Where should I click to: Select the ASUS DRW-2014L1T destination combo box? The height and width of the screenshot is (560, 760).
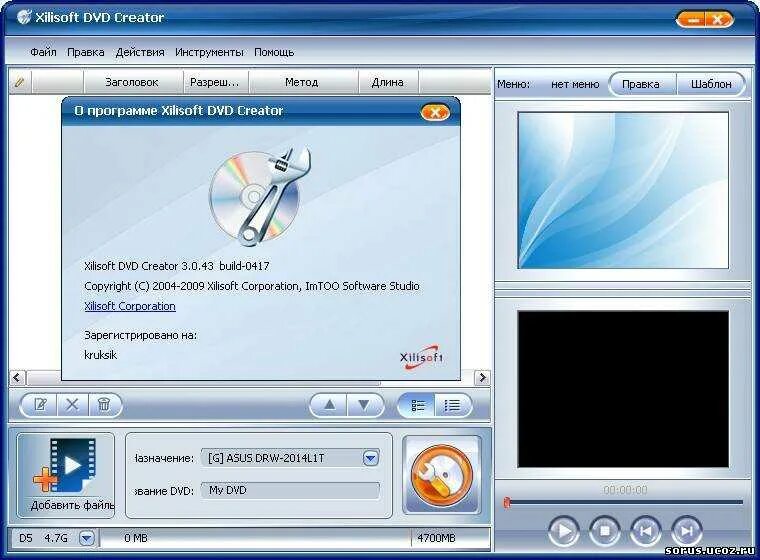pos(290,458)
